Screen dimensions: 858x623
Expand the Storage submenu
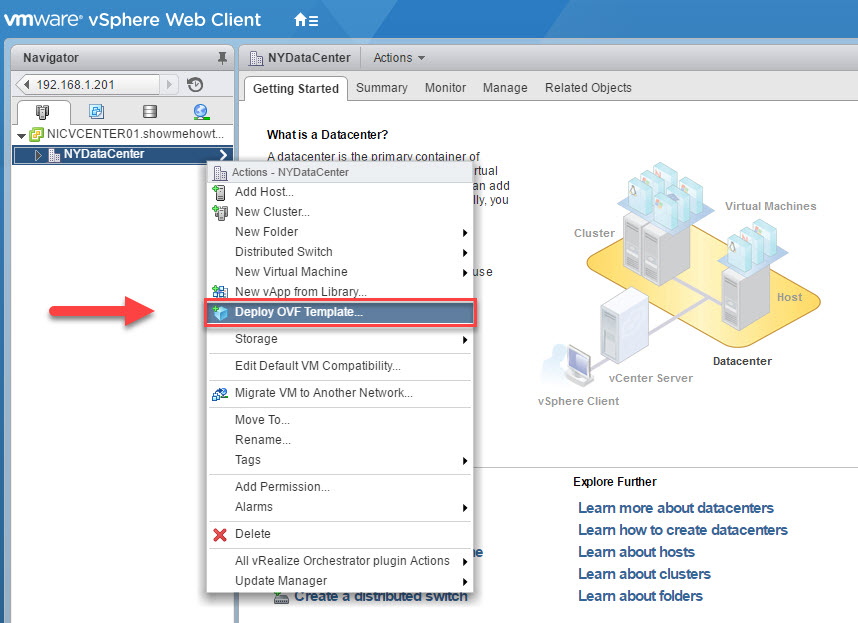465,340
